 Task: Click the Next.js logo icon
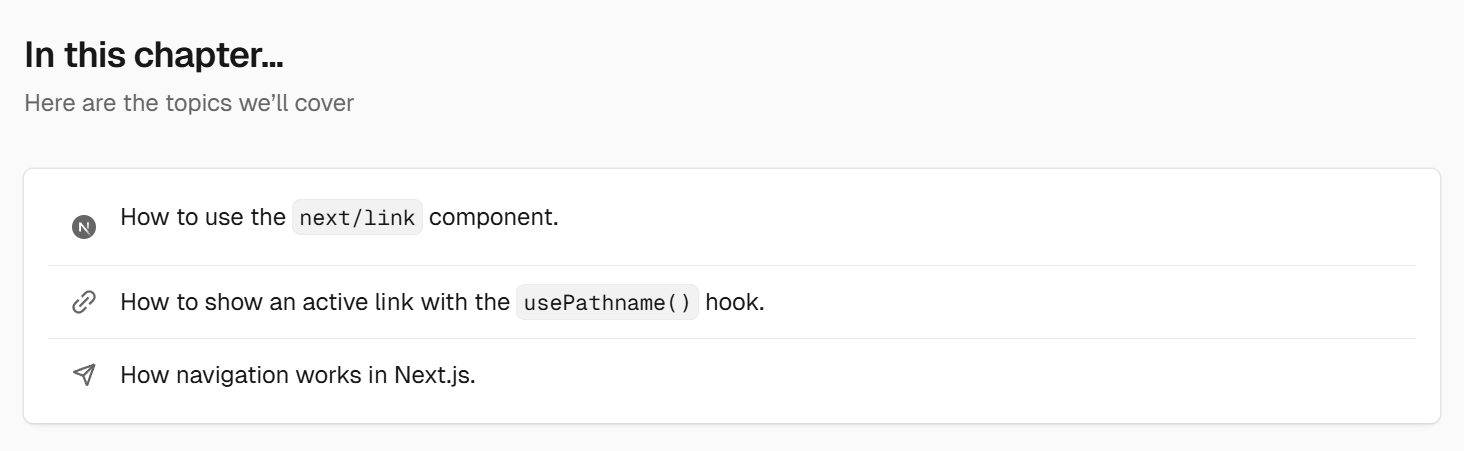(x=84, y=227)
